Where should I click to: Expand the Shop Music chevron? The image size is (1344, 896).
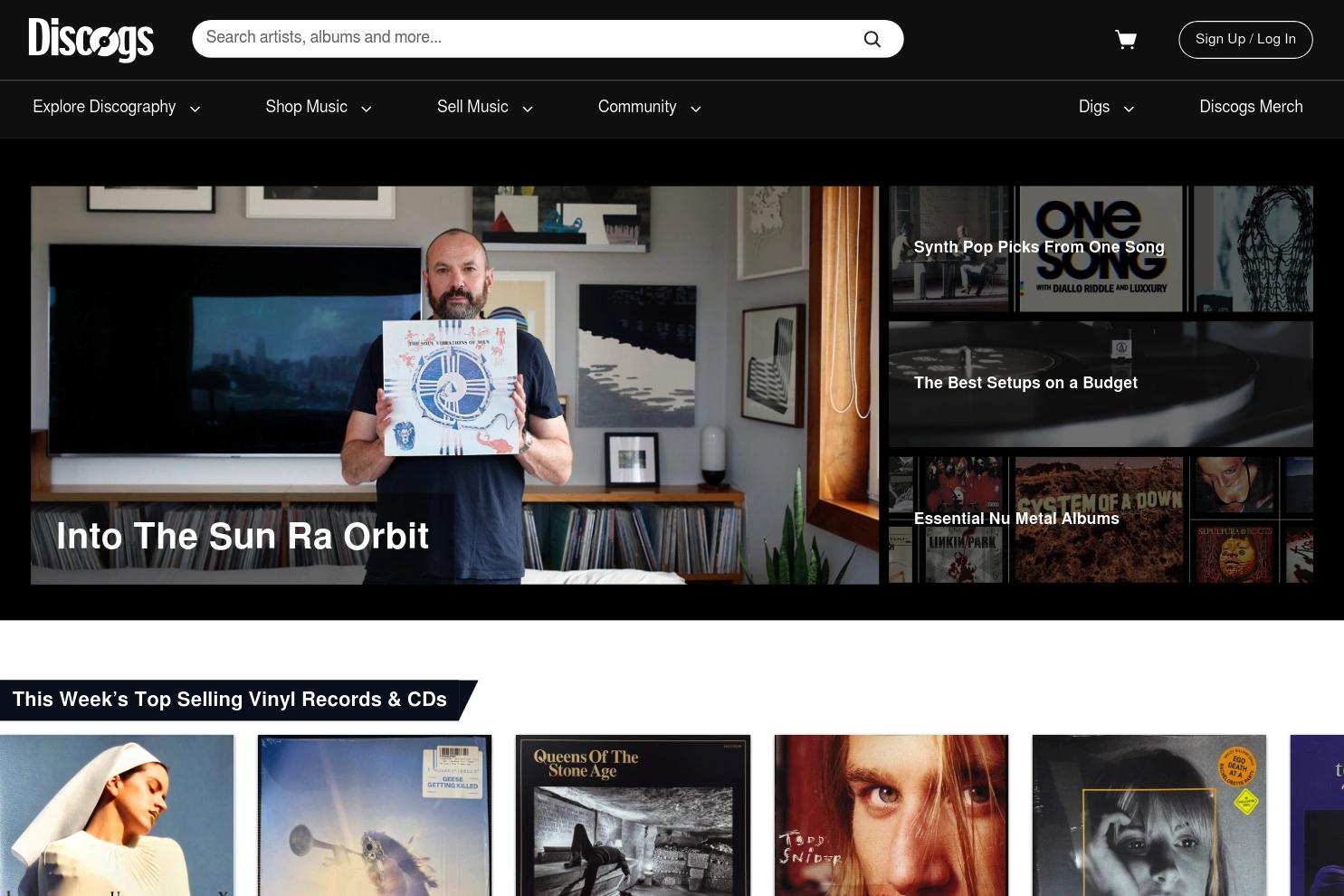[367, 109]
